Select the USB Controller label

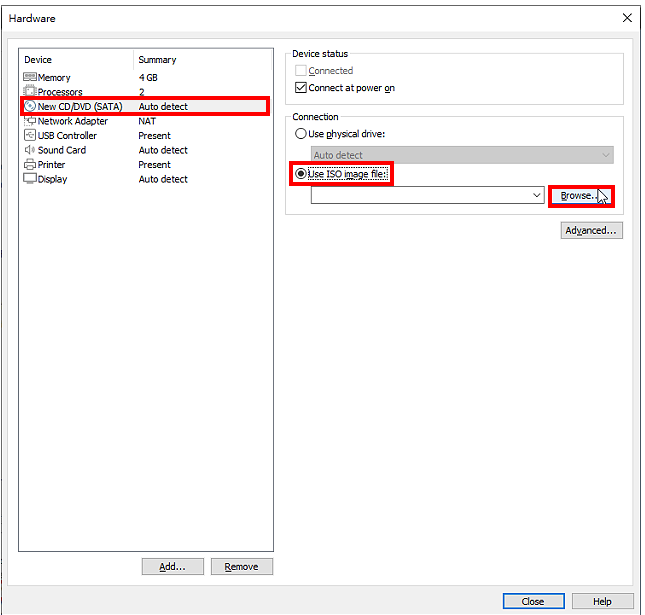pos(67,135)
